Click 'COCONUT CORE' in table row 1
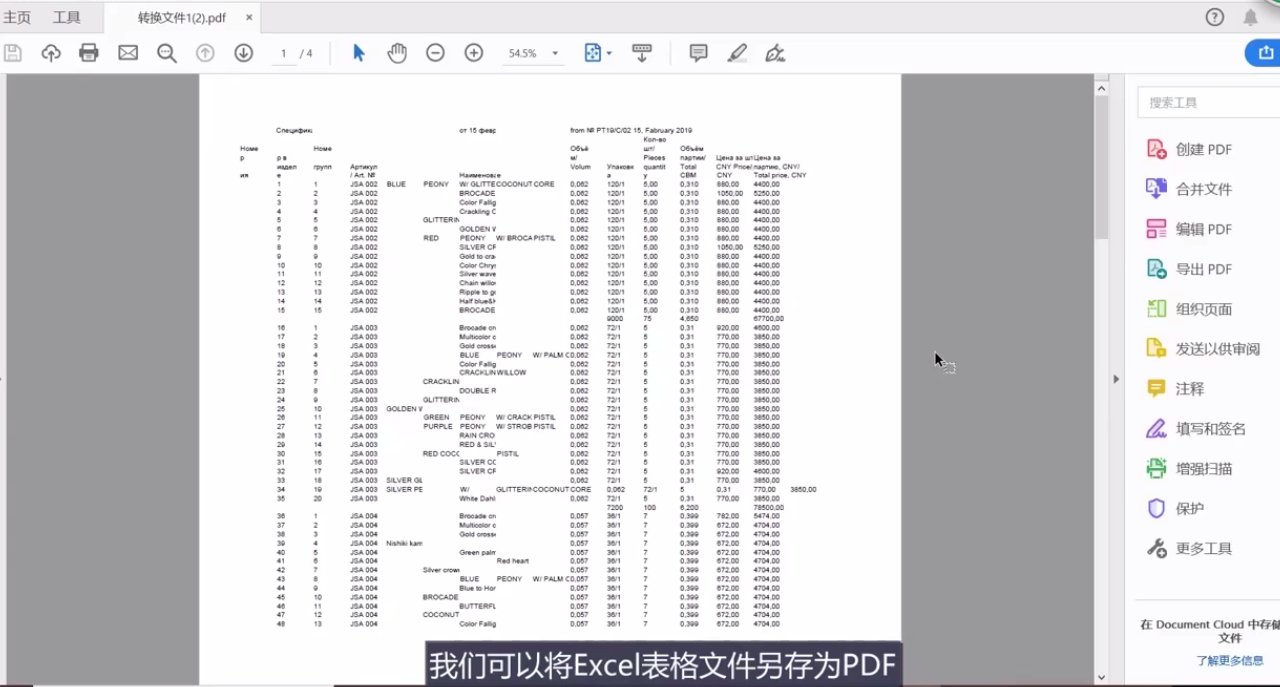The width and height of the screenshot is (1280, 687). pyautogui.click(x=525, y=184)
